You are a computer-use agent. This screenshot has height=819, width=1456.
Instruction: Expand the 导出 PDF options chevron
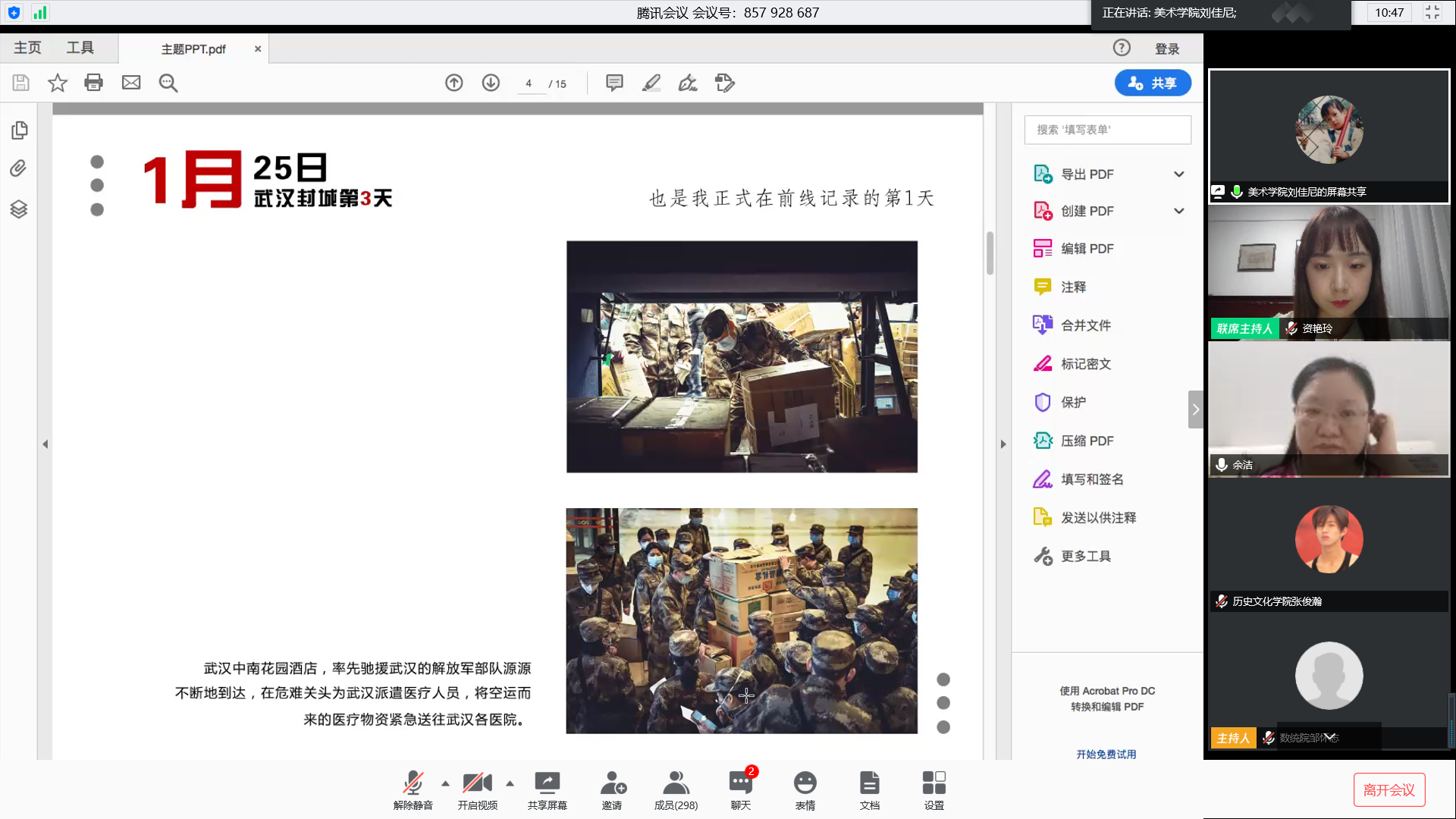(x=1178, y=174)
